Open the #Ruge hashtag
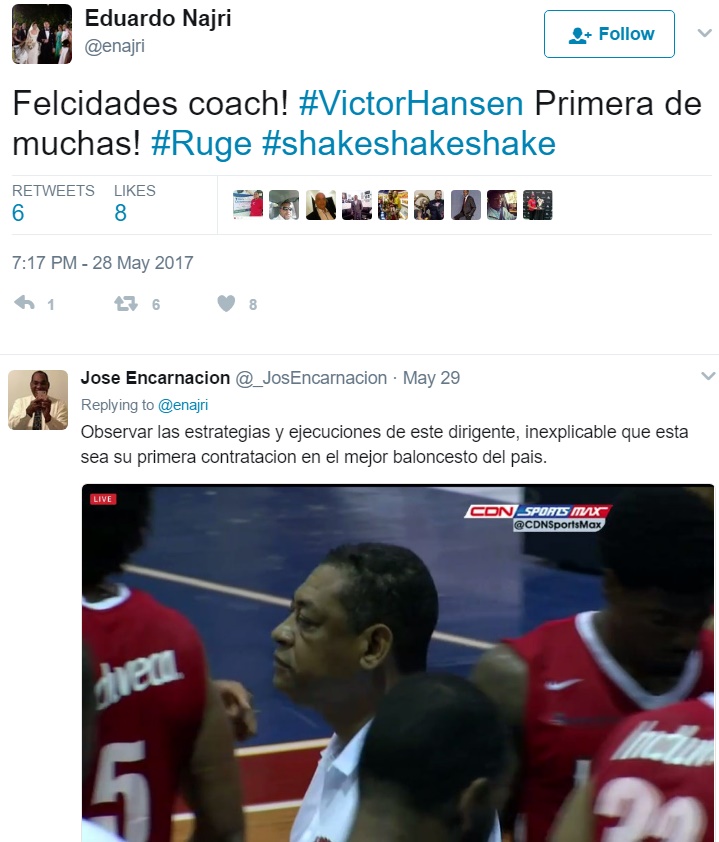 tap(201, 144)
